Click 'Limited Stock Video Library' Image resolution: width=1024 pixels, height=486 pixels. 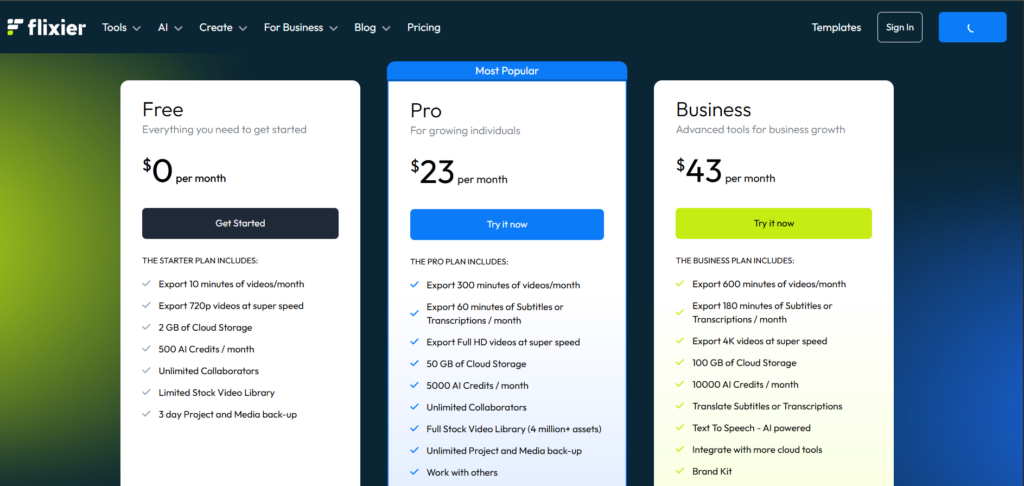point(217,393)
